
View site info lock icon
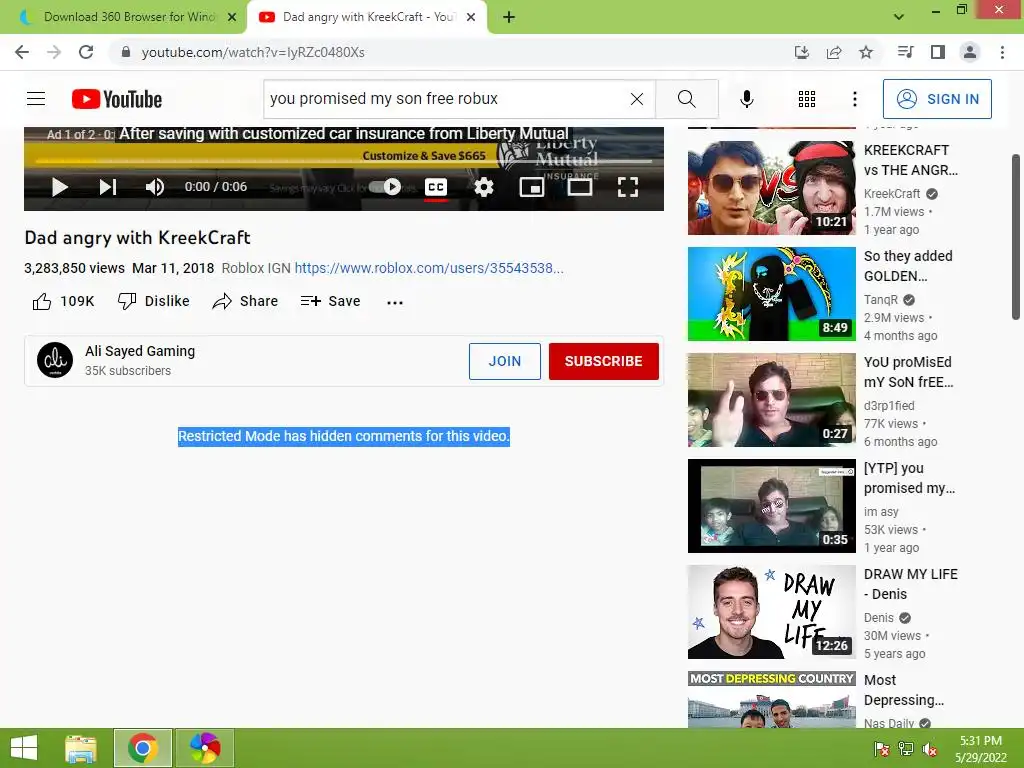pos(126,52)
